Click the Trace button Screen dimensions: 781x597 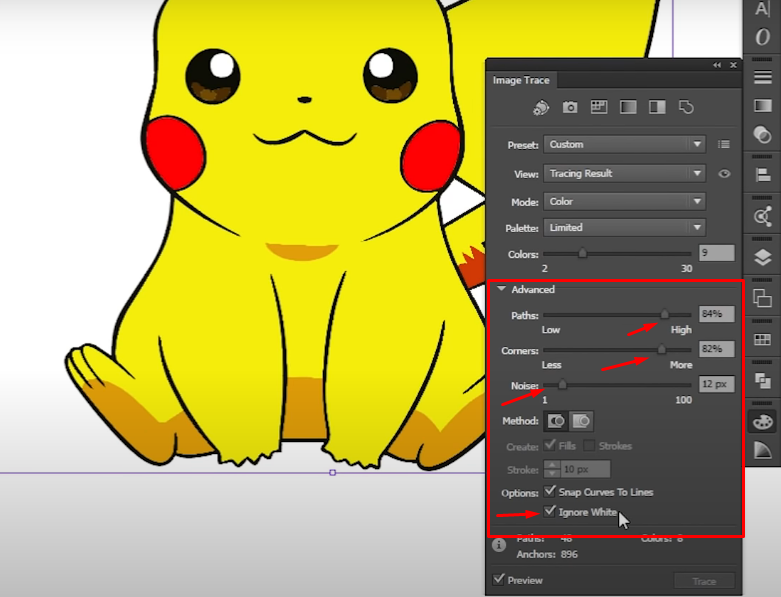point(704,581)
